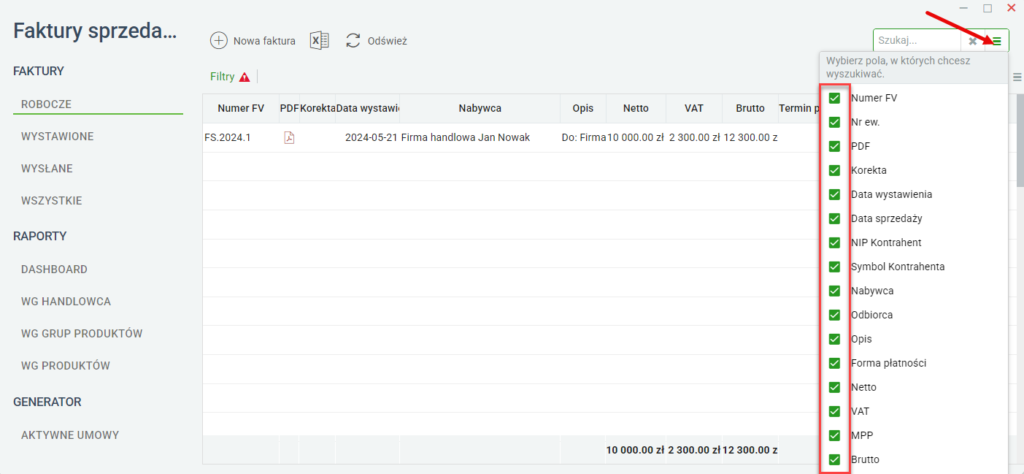Toggle the PDF search field checkbox
1024x474 pixels.
coord(834,146)
